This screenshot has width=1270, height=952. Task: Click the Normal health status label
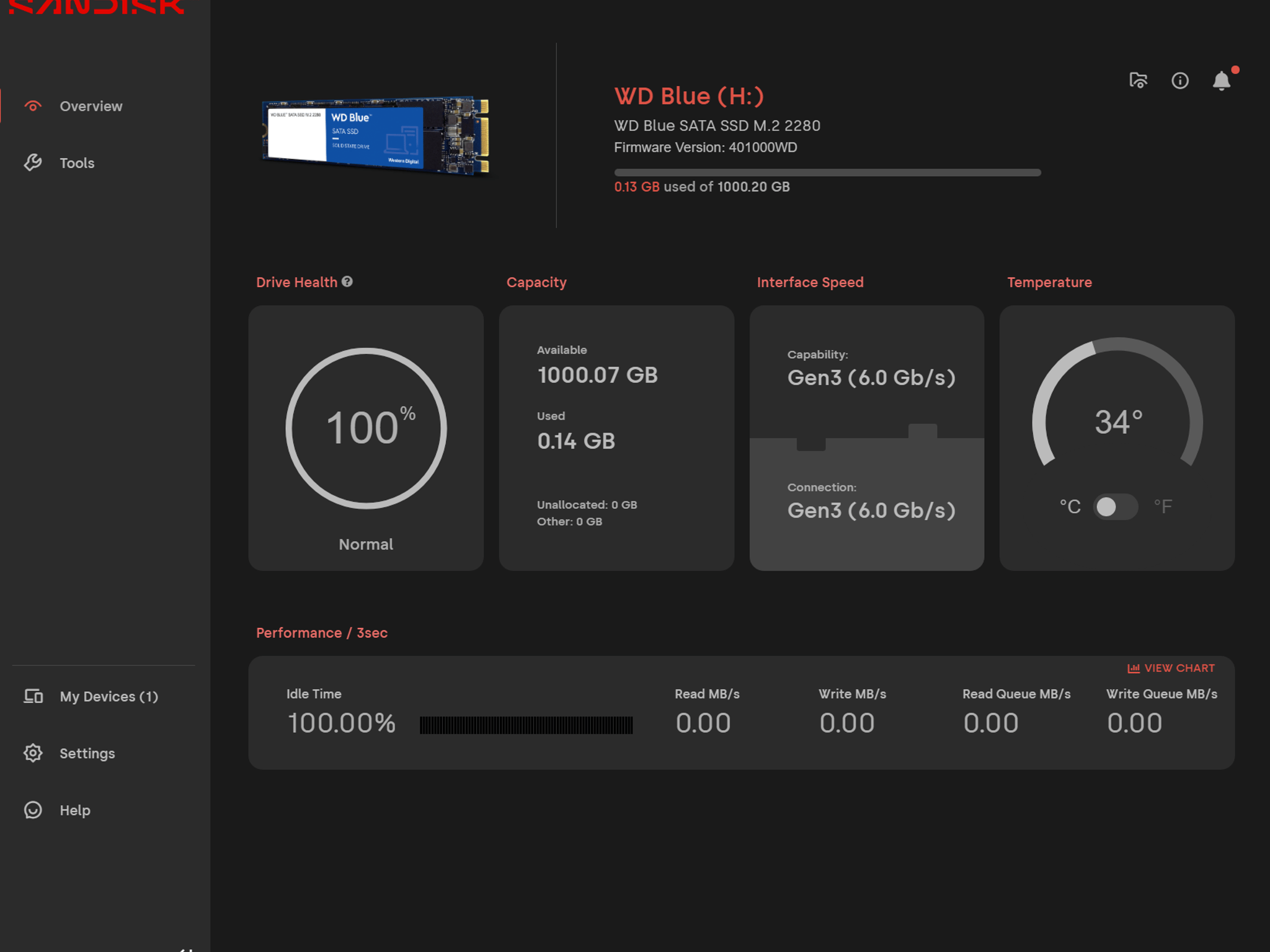(x=366, y=544)
